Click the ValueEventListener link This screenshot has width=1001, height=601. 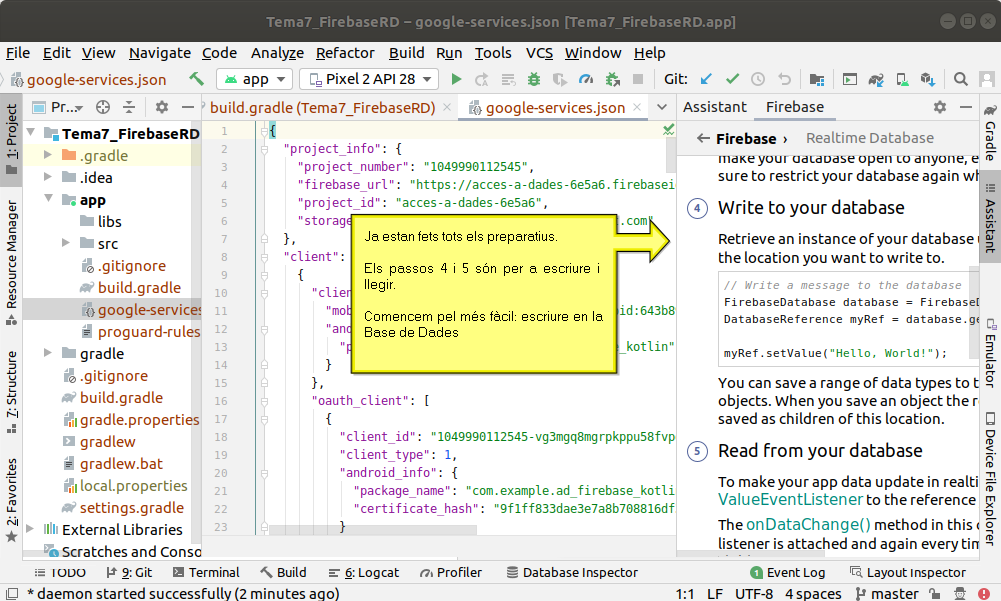790,499
